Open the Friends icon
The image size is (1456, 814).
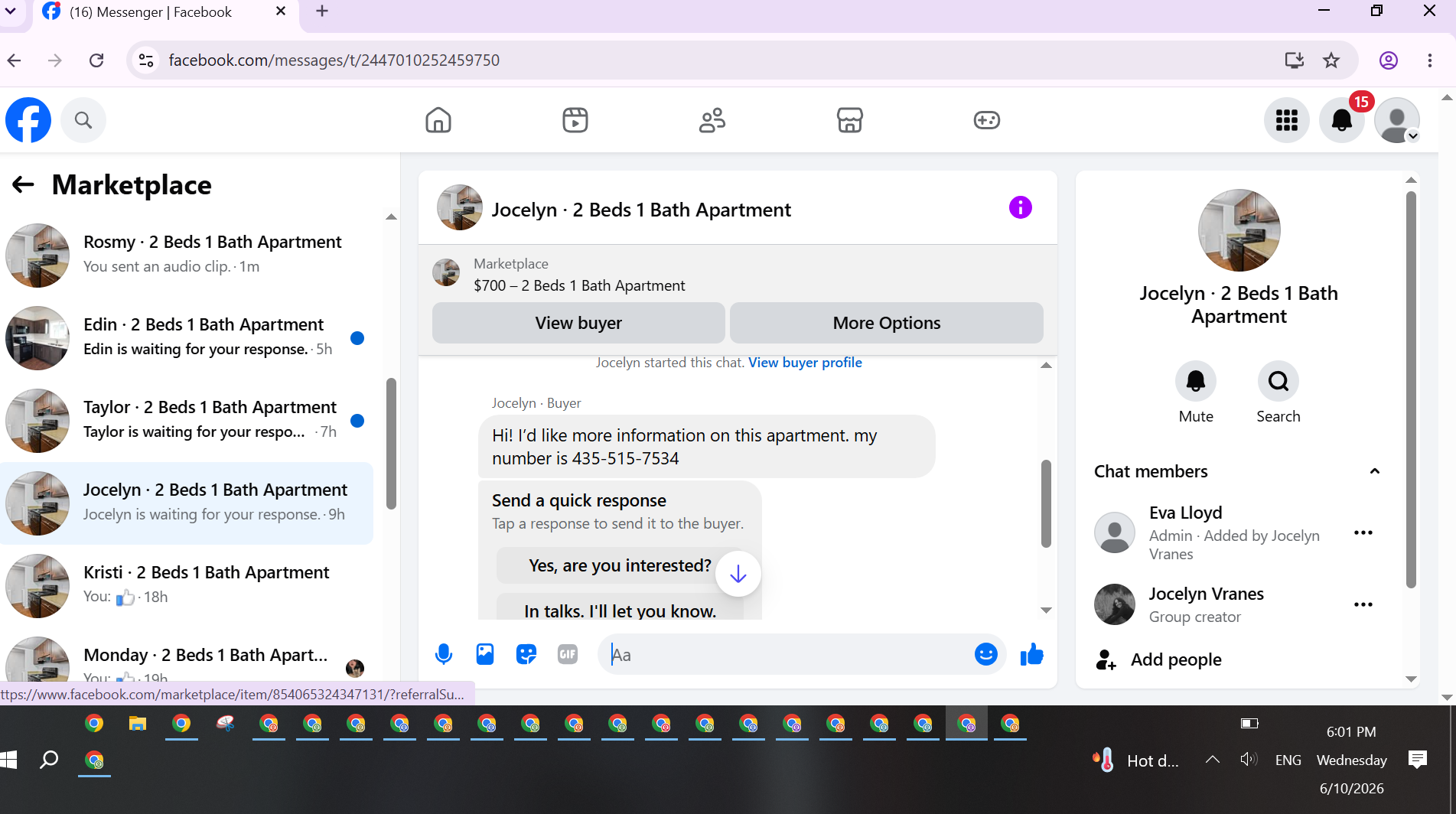[712, 120]
